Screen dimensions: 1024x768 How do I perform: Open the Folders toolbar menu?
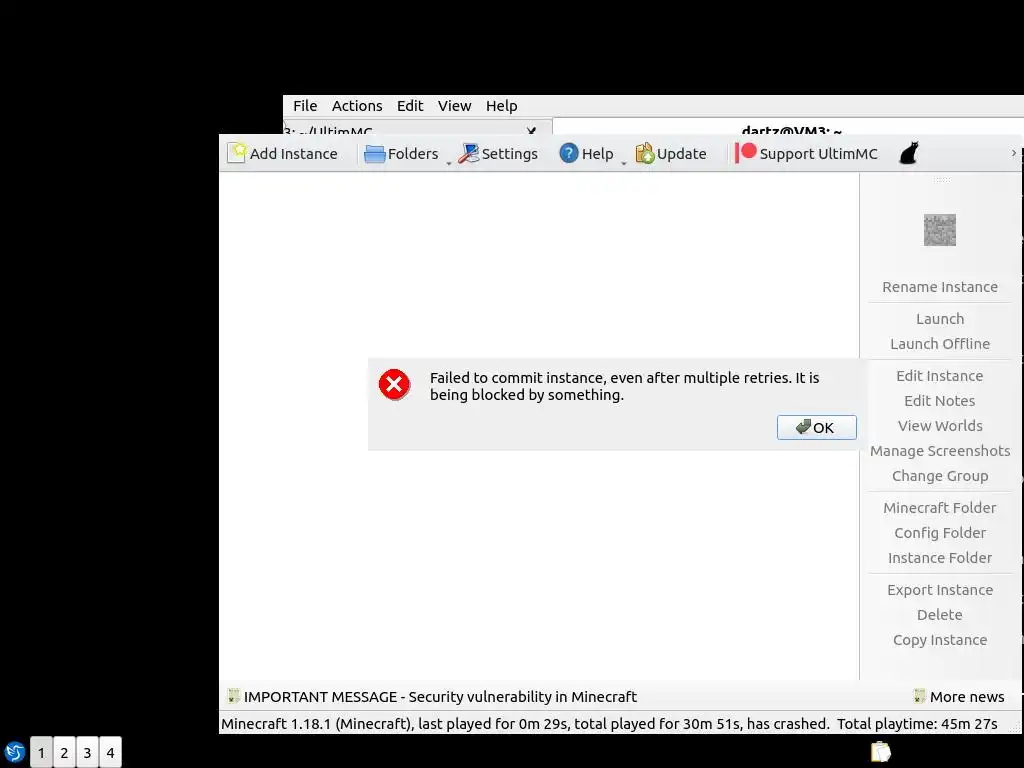coord(401,153)
